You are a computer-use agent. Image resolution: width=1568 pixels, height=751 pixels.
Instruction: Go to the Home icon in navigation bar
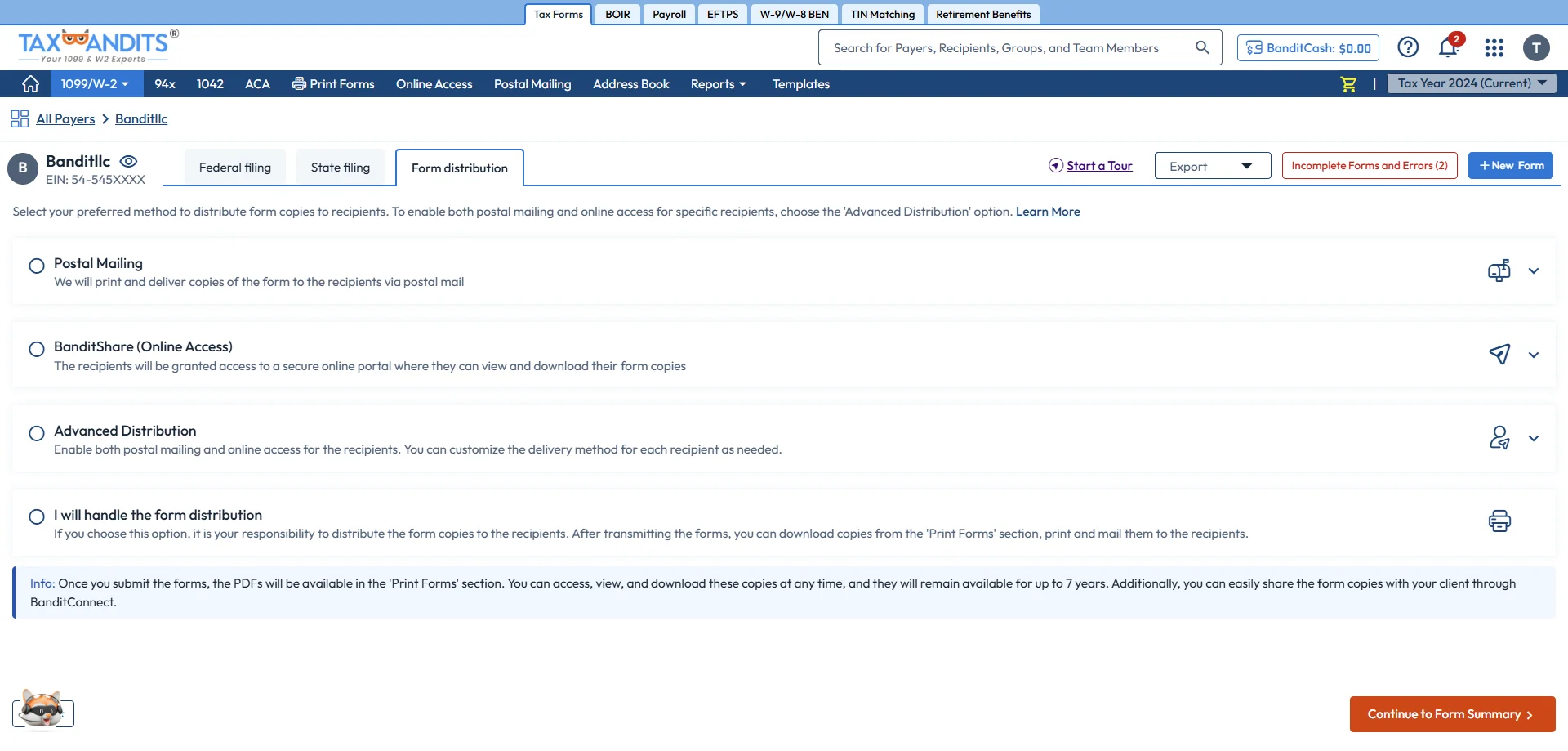pos(30,84)
